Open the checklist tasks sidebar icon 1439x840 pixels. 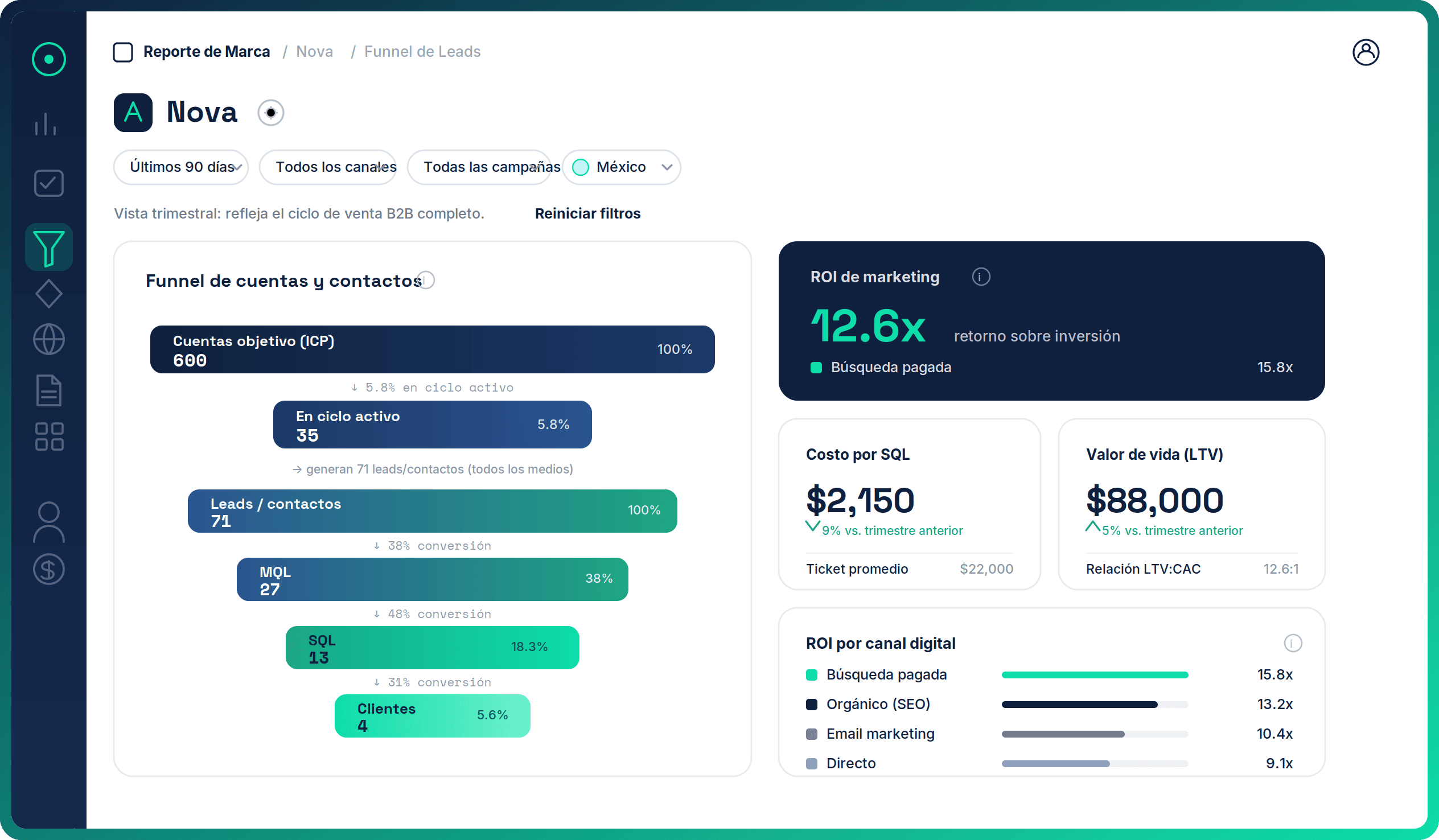tap(48, 183)
